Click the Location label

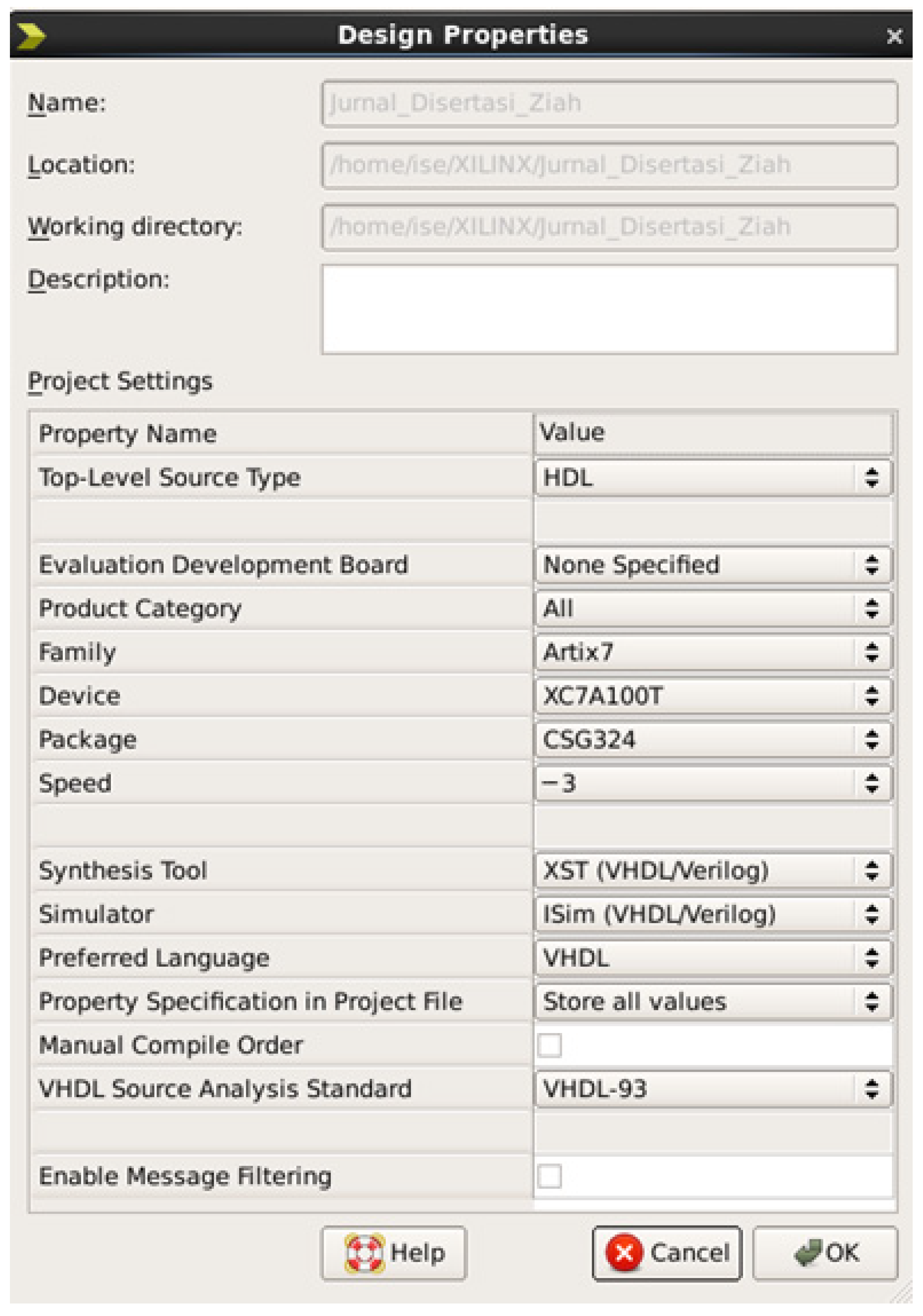[x=82, y=165]
